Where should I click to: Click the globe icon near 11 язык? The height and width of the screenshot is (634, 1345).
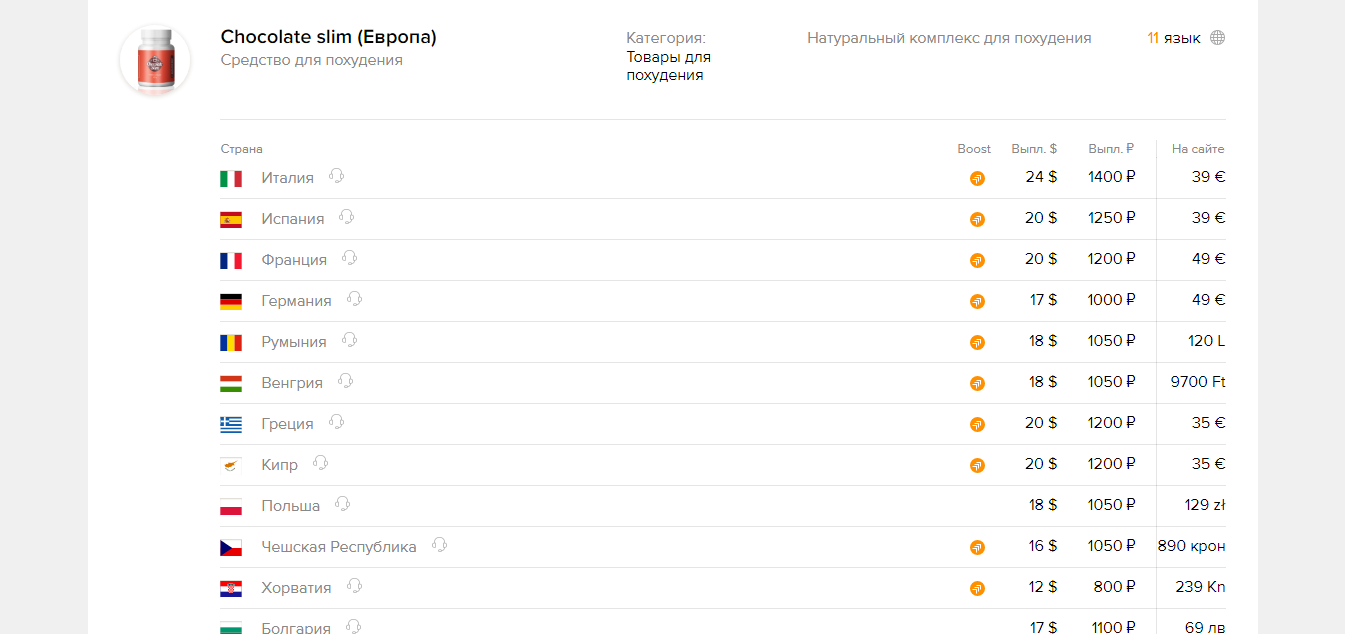1217,38
